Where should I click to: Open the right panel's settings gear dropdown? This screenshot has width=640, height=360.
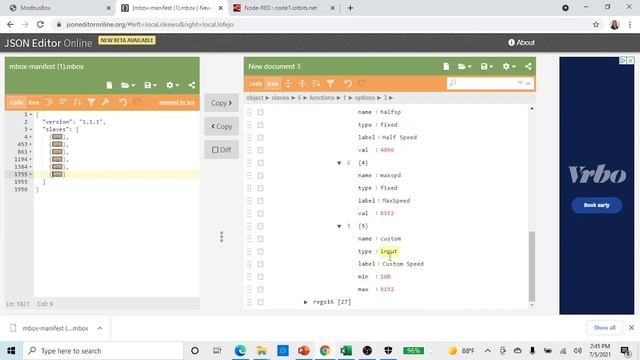click(x=509, y=66)
